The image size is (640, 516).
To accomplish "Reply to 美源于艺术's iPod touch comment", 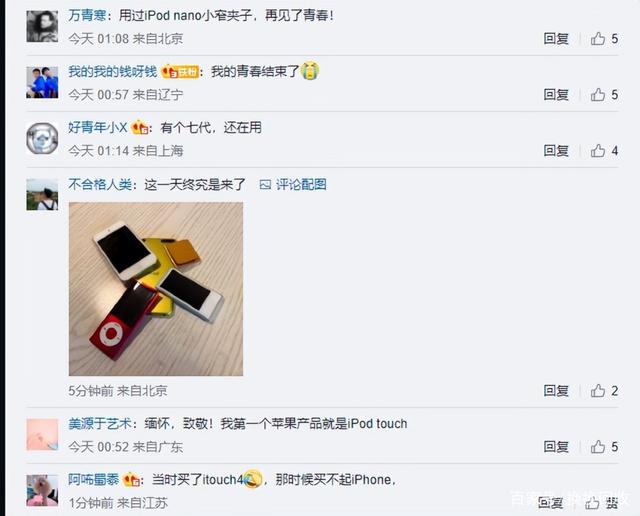I will pos(556,447).
